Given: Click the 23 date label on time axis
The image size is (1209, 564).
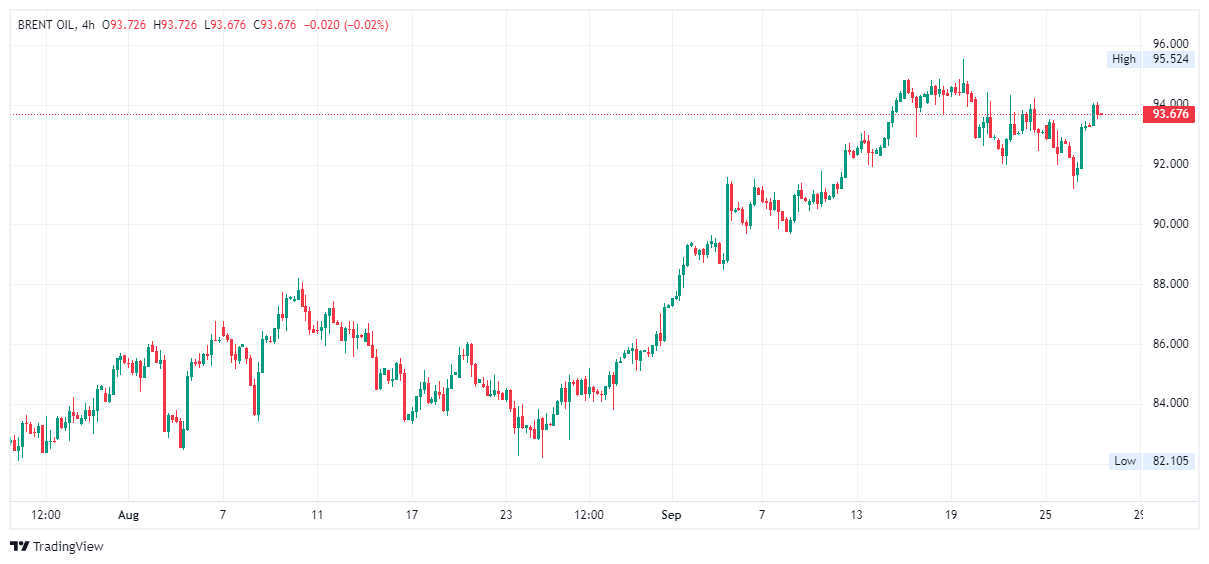Looking at the screenshot, I should point(506,515).
